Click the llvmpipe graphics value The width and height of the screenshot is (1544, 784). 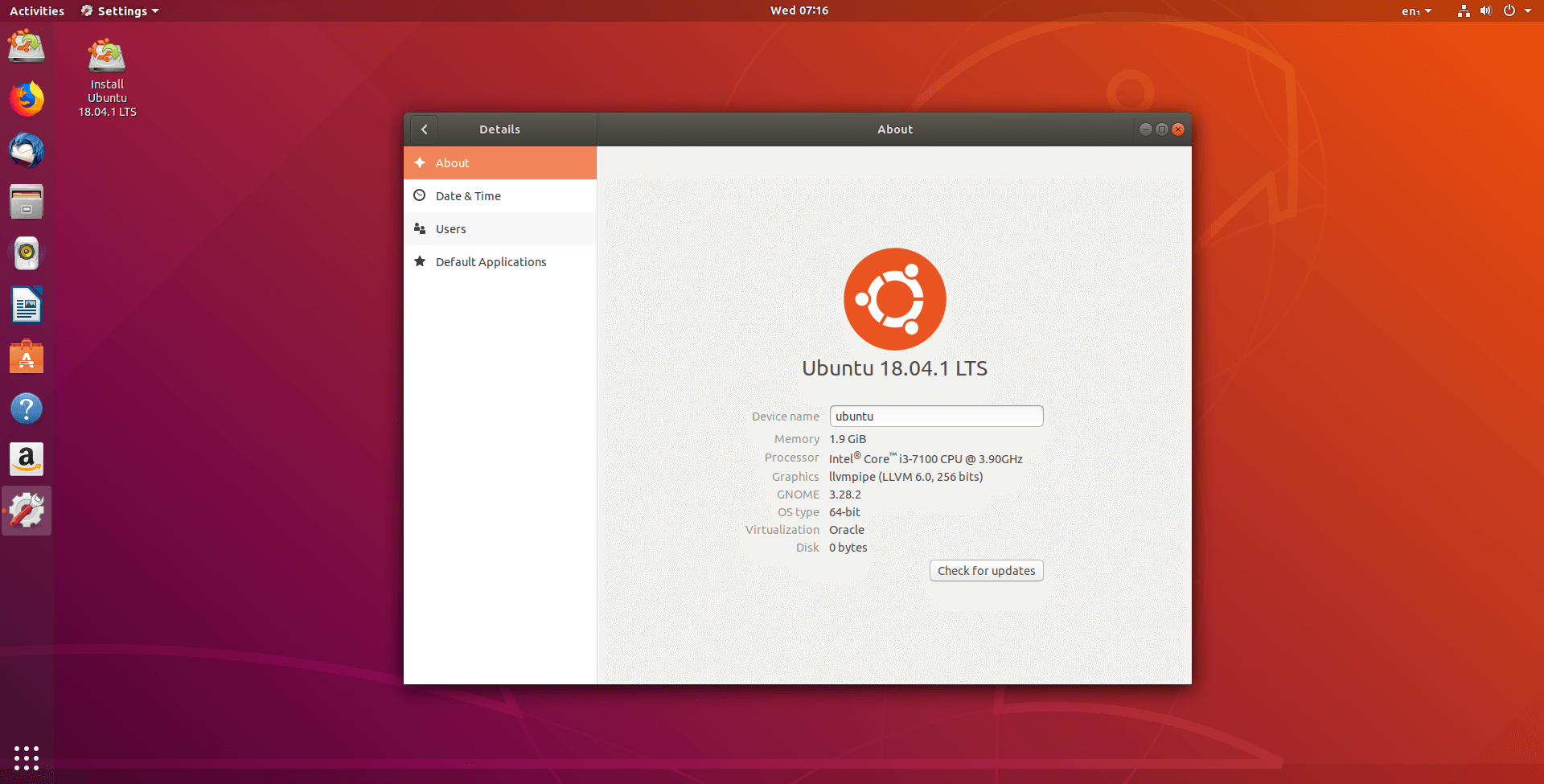point(906,477)
